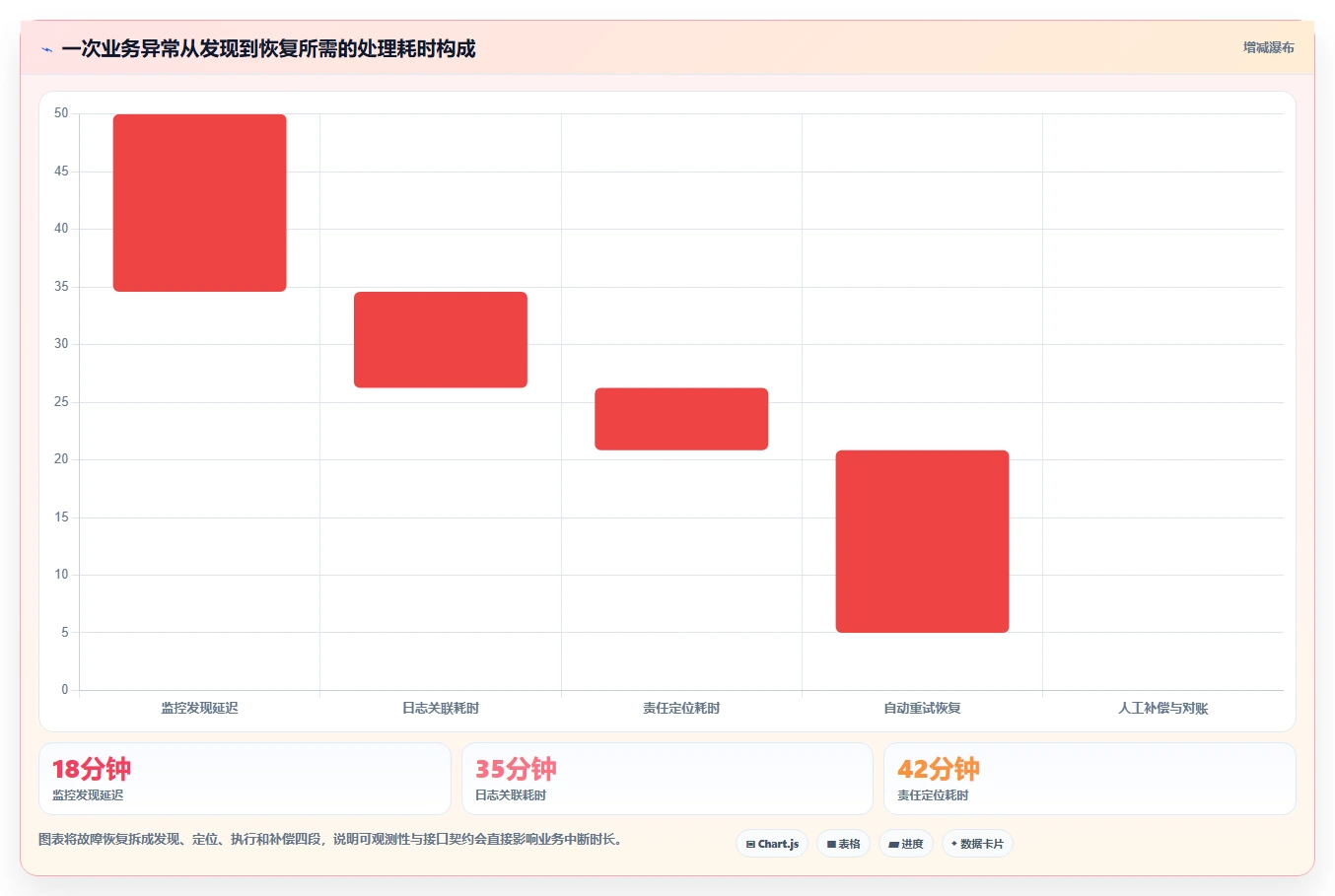The image size is (1335, 896).
Task: Click the x-axis label 自动重试恢复
Action: pos(922,708)
